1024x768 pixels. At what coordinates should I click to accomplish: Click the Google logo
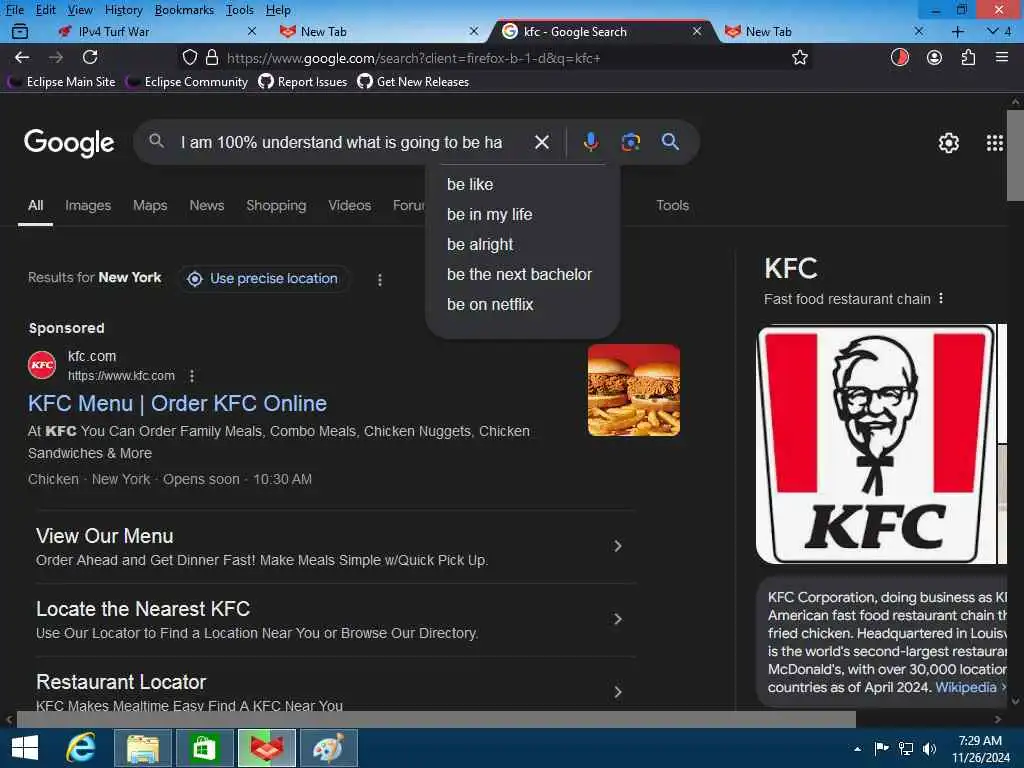pos(69,142)
